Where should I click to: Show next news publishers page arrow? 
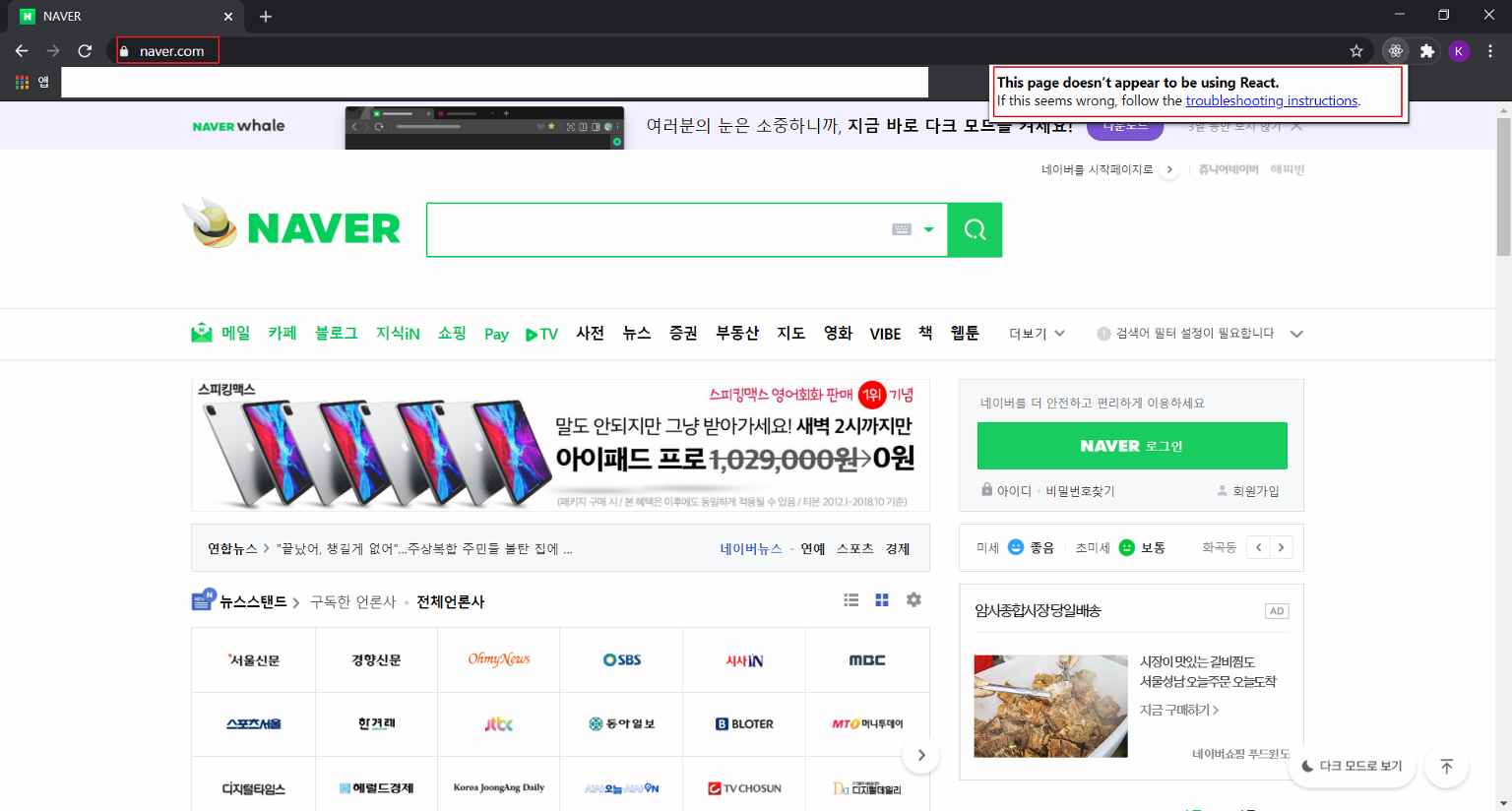921,755
